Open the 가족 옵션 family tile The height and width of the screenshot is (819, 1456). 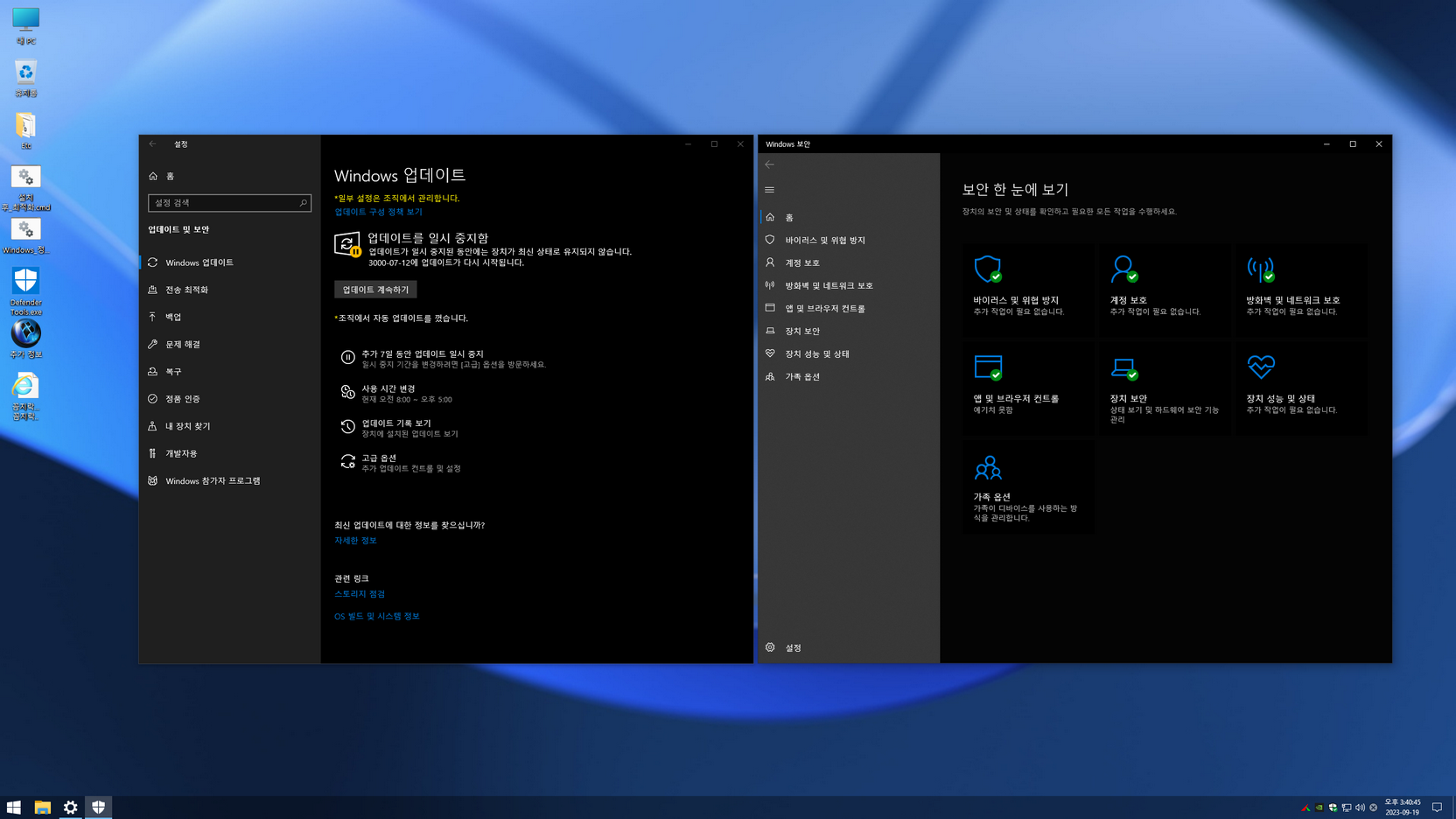coord(1028,486)
